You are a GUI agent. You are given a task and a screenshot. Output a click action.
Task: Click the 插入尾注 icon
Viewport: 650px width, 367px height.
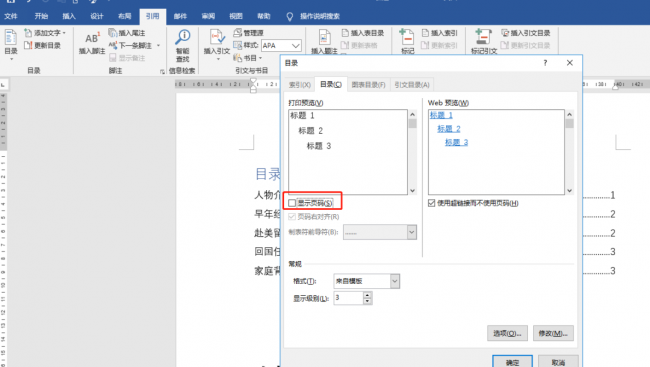(x=113, y=33)
